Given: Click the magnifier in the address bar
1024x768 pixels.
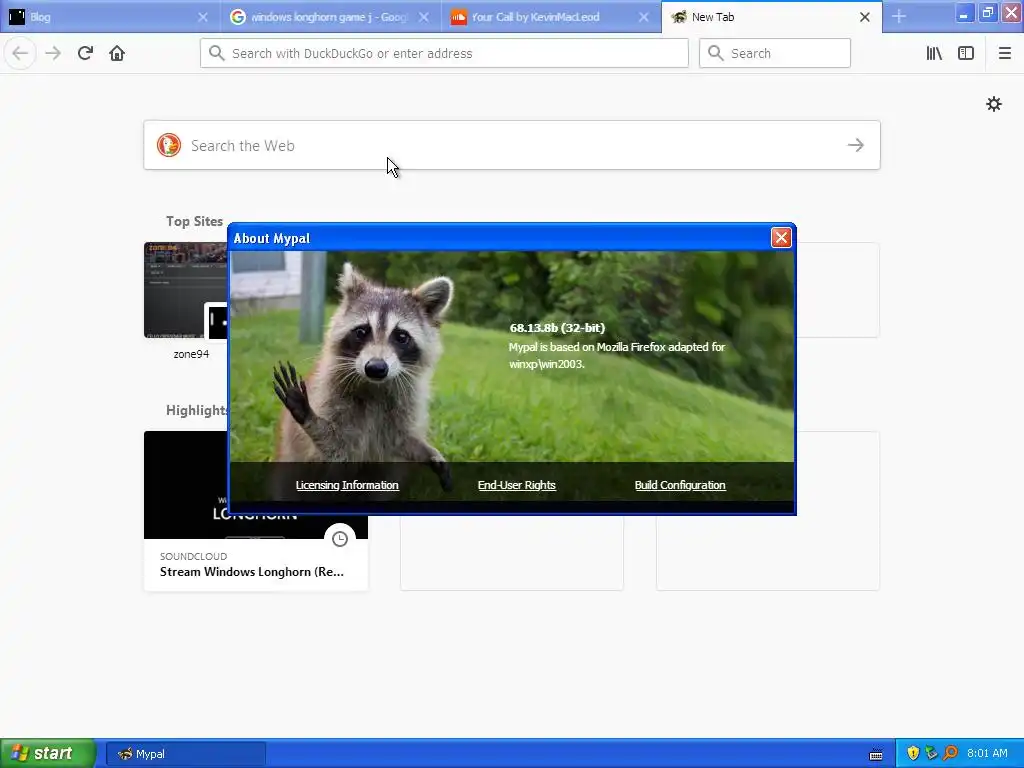Looking at the screenshot, I should coord(217,53).
